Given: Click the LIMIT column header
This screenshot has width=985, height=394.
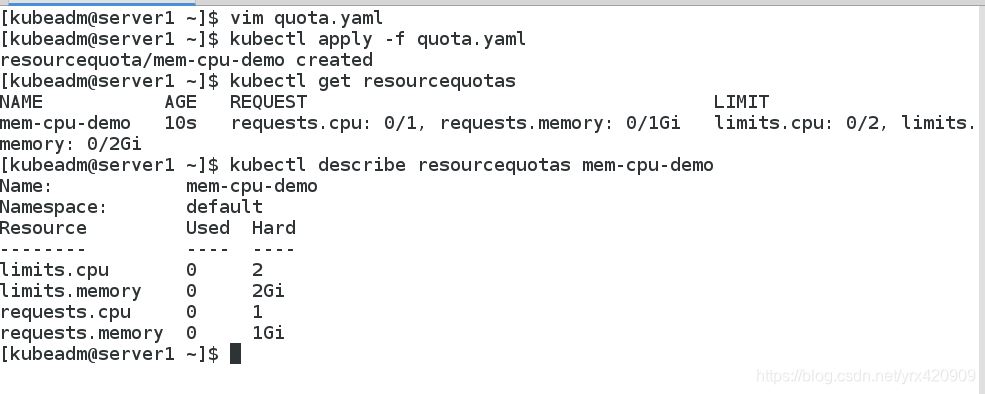Looking at the screenshot, I should [x=741, y=102].
